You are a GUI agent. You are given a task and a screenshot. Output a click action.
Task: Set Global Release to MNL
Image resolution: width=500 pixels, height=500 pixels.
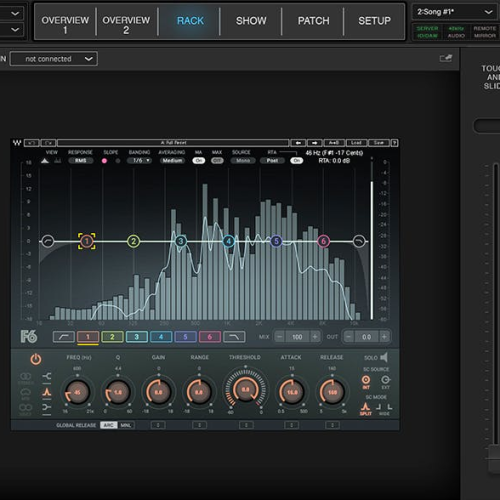[125, 425]
